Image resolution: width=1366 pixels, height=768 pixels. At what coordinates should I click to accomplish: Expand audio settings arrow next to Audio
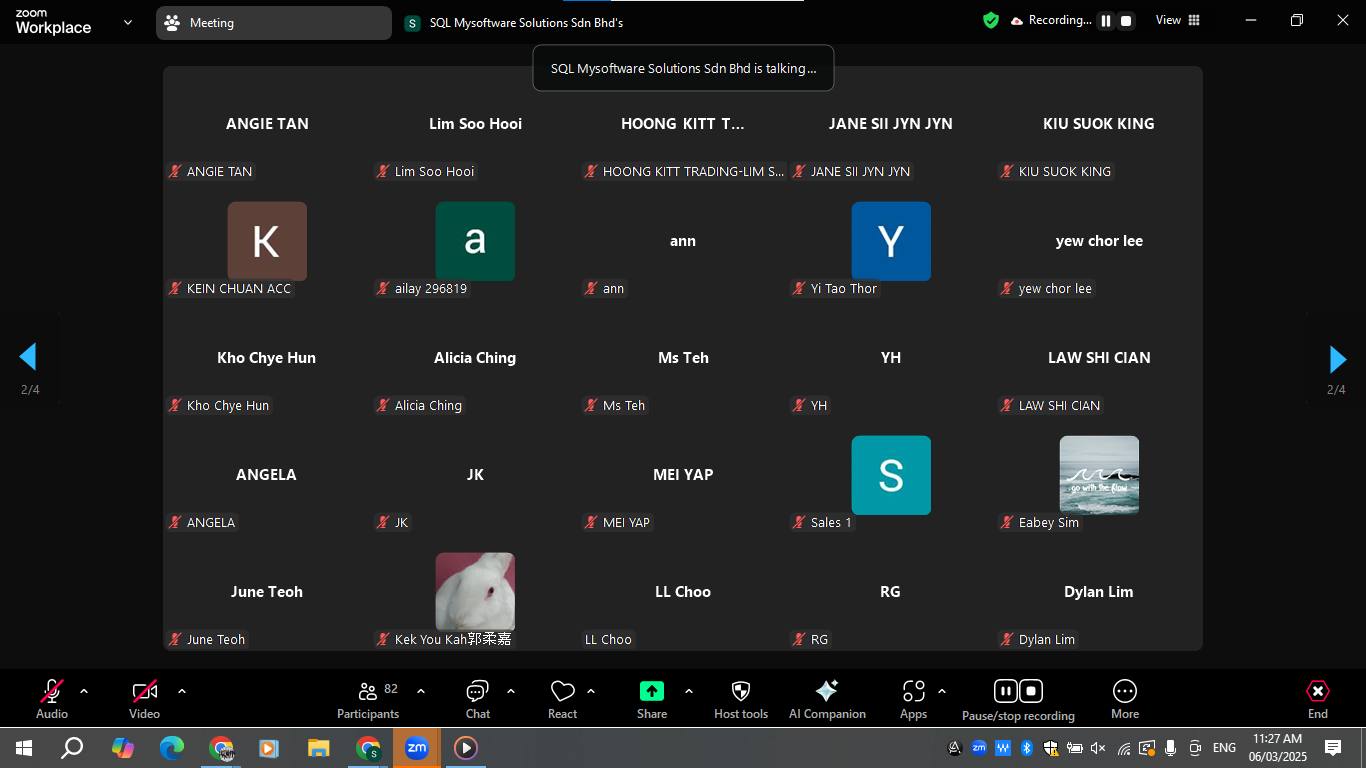[x=84, y=691]
